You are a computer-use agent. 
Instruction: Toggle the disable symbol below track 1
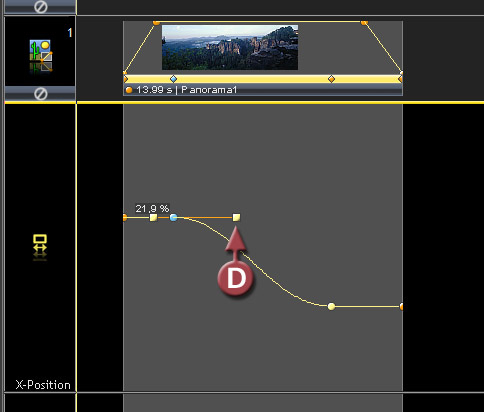coord(41,94)
